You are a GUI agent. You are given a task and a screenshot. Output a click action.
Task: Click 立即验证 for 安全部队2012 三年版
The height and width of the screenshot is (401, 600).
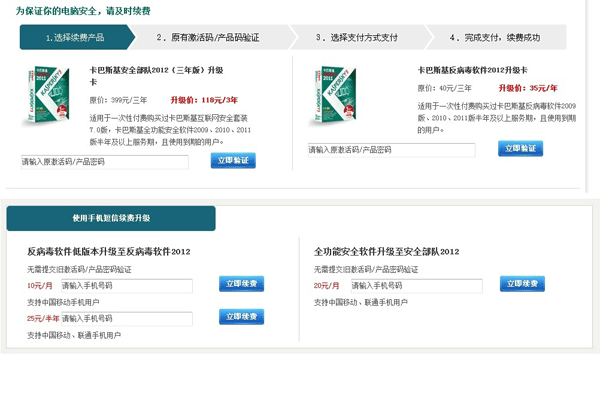(233, 160)
